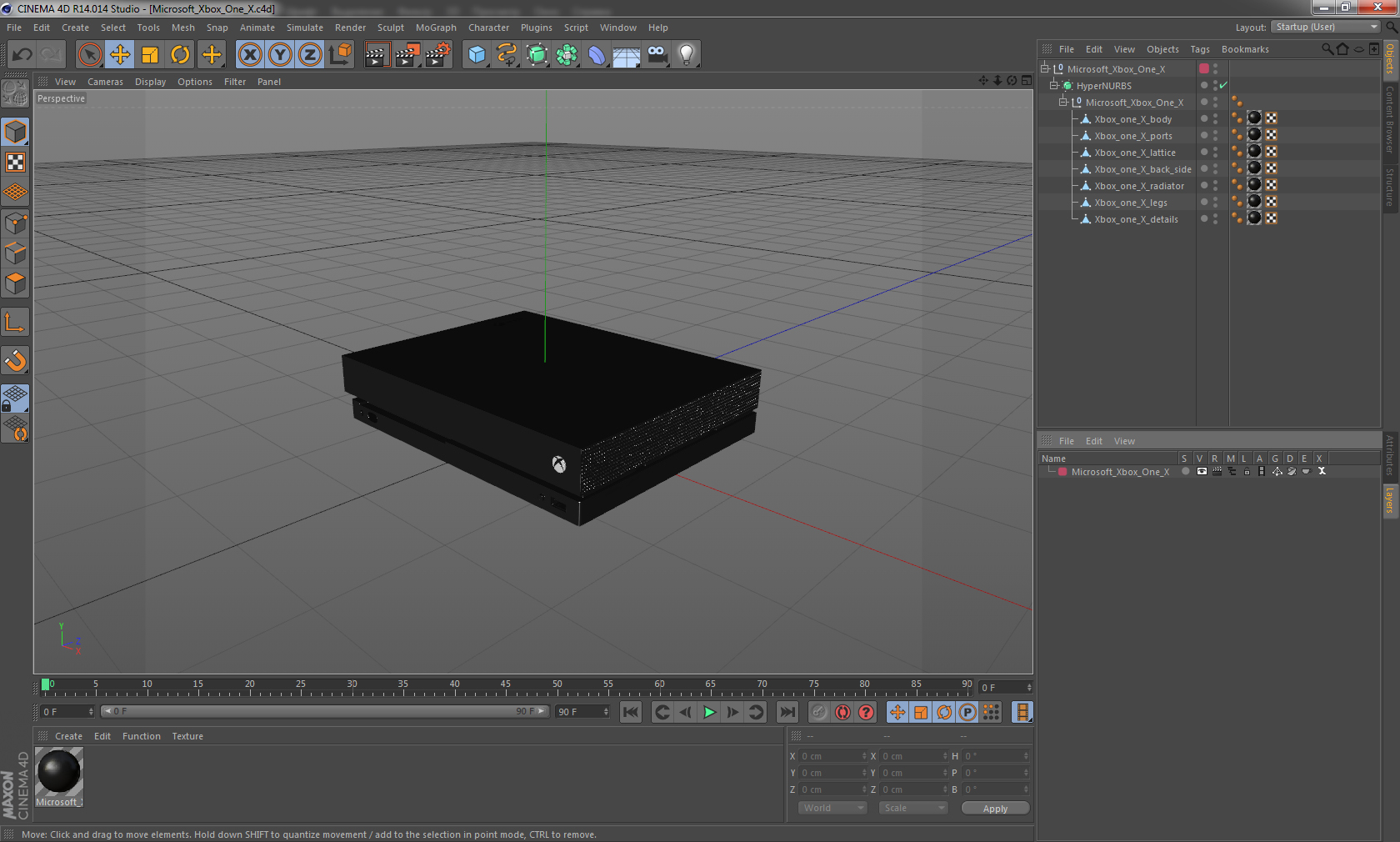Screen dimensions: 1400x842
Task: Toggle X axis lock
Action: click(x=249, y=55)
